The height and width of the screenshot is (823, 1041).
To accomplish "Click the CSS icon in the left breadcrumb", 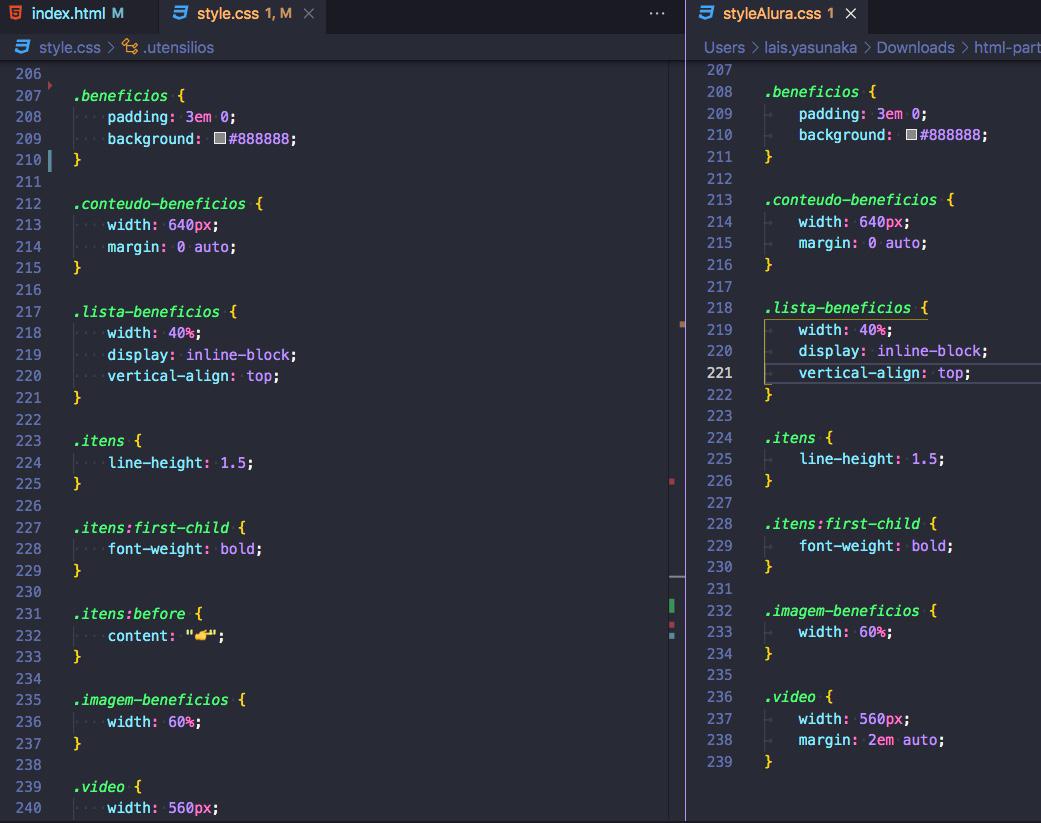I will pos(23,46).
